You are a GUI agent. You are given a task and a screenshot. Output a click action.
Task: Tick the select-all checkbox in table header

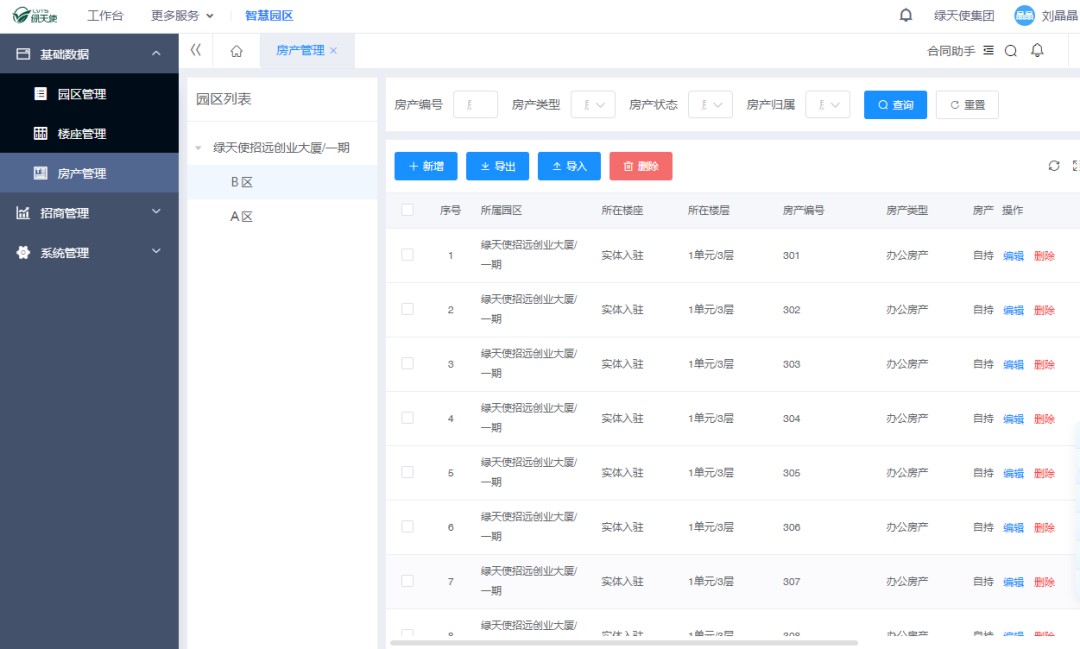(x=407, y=210)
